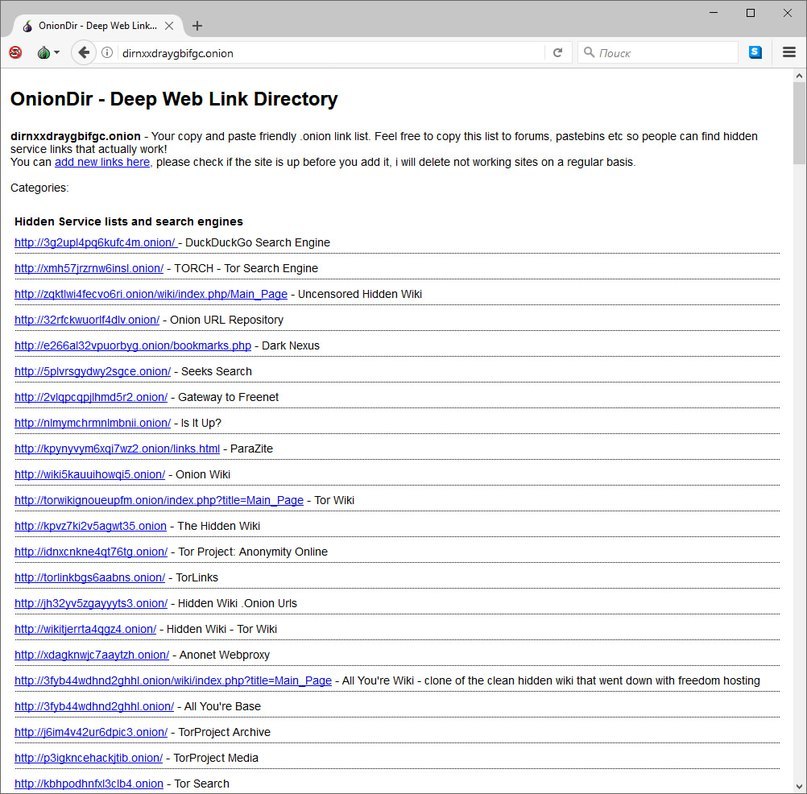The image size is (807, 794).
Task: Open a new tab with plus button
Action: [x=197, y=26]
